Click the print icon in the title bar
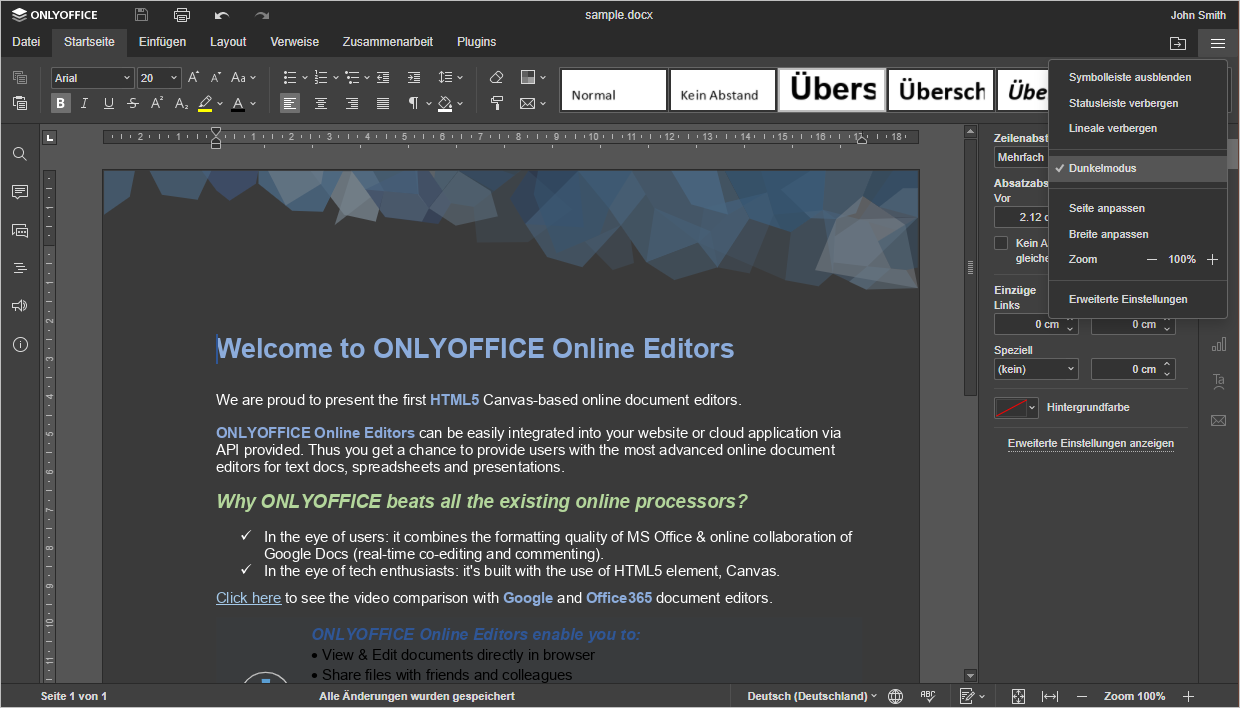This screenshot has height=708, width=1240. (x=182, y=15)
